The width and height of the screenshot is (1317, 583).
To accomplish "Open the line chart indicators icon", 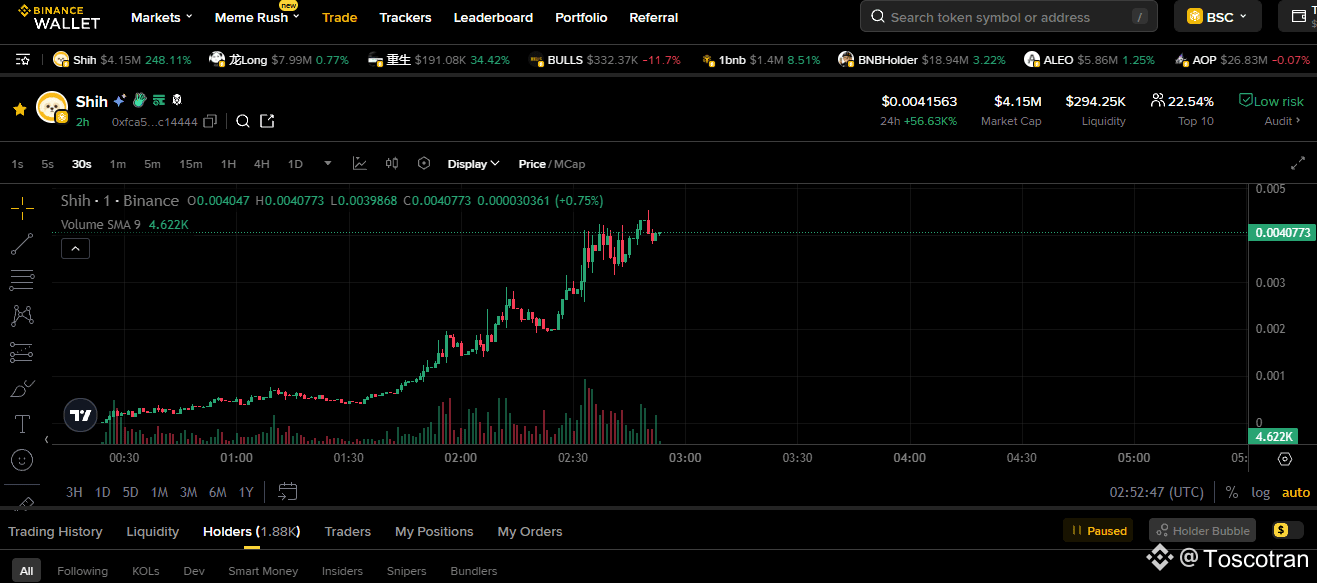I will [x=360, y=163].
